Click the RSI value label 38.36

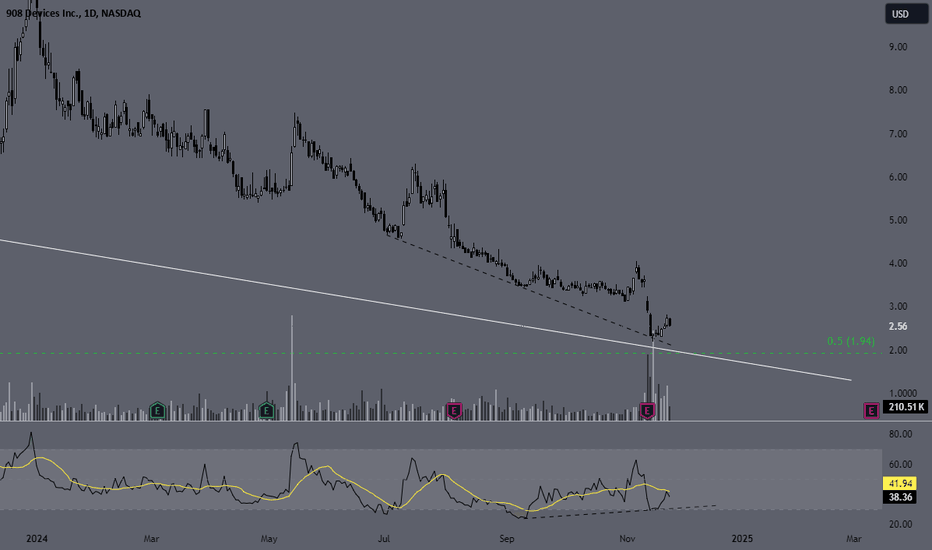(x=899, y=497)
